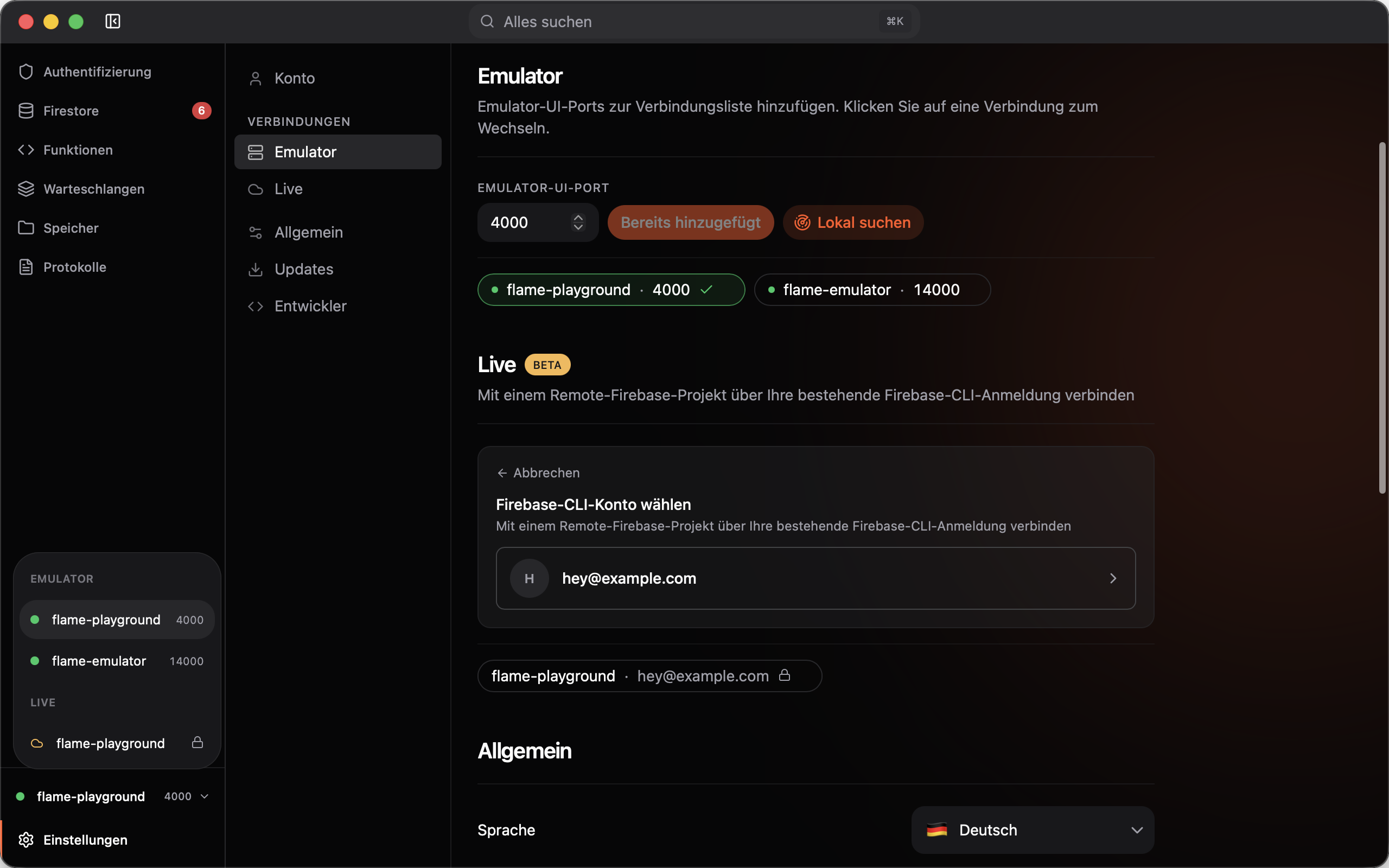Click the lock icon in live connection chip
This screenshot has width=1389, height=868.
(785, 675)
